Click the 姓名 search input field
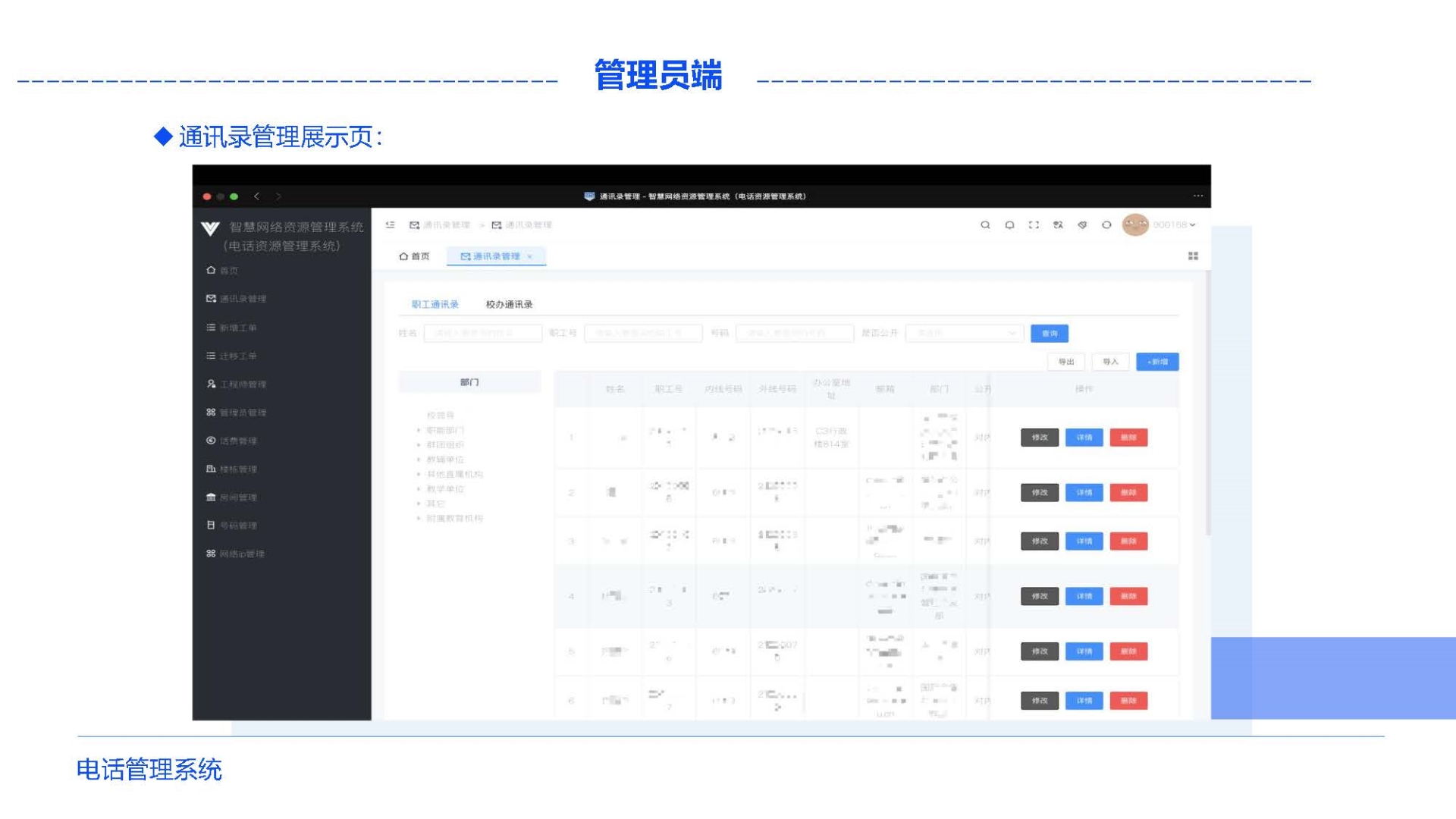The image size is (1456, 819). (483, 334)
